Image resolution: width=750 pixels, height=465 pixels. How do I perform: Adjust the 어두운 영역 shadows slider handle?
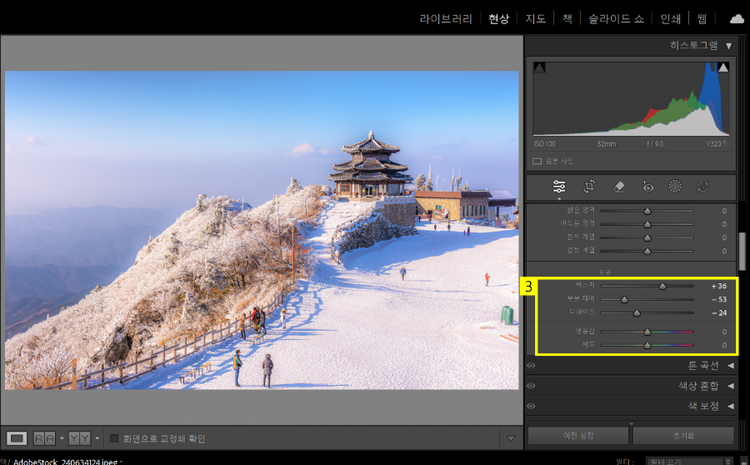(x=647, y=224)
